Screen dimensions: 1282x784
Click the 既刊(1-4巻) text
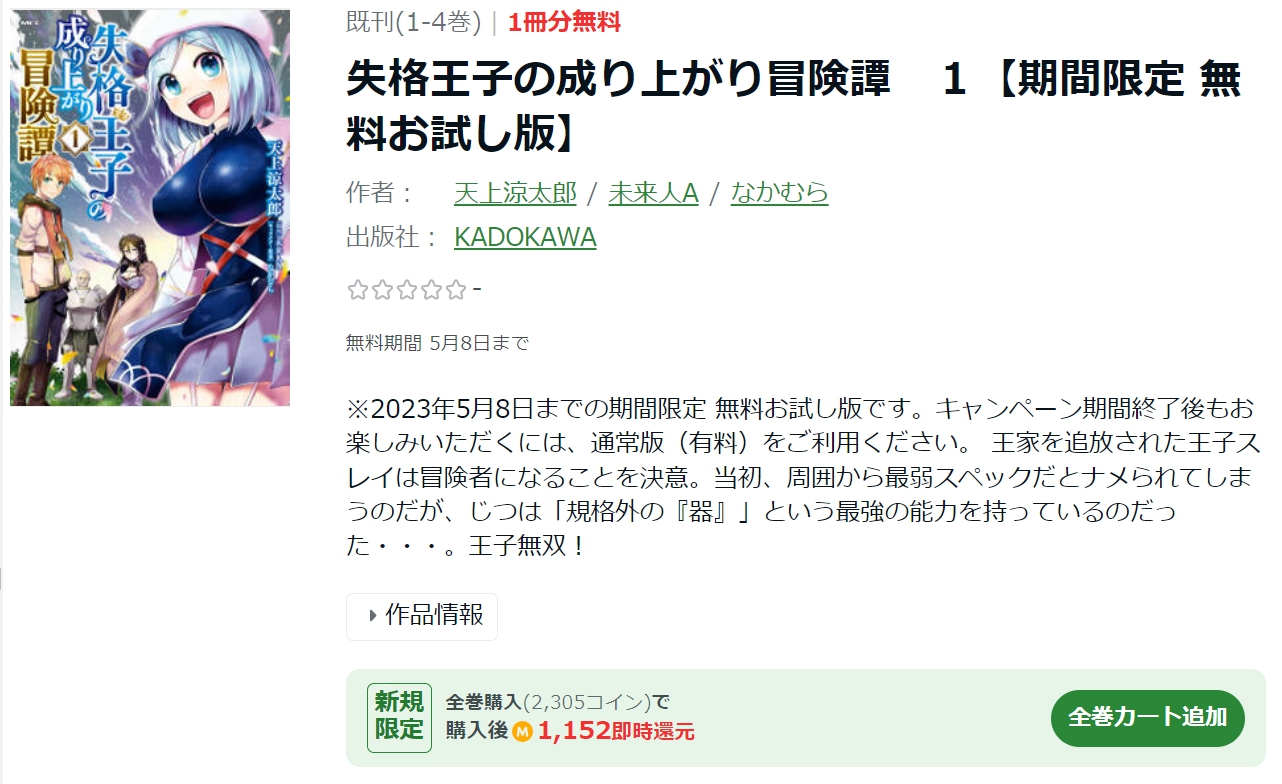pos(414,22)
